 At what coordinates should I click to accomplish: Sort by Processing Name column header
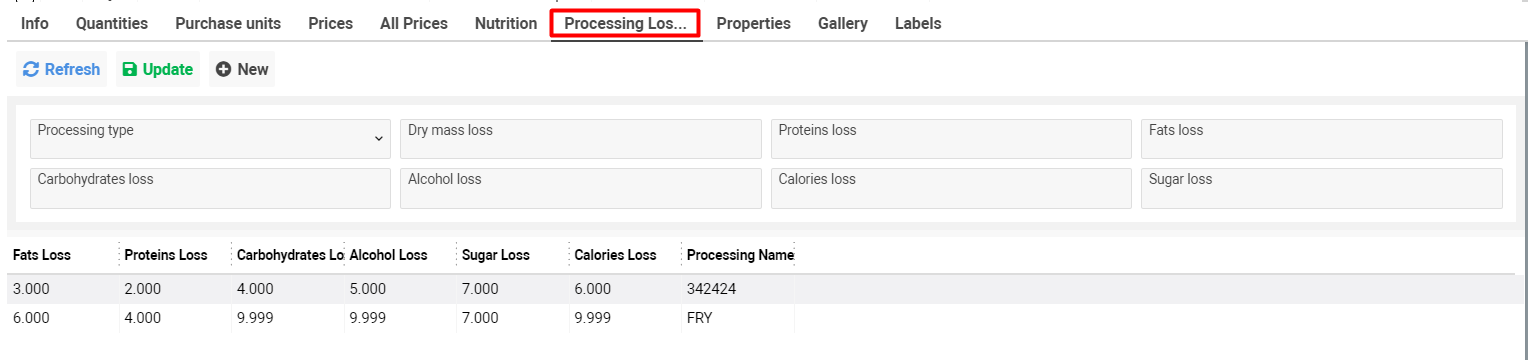(x=740, y=255)
